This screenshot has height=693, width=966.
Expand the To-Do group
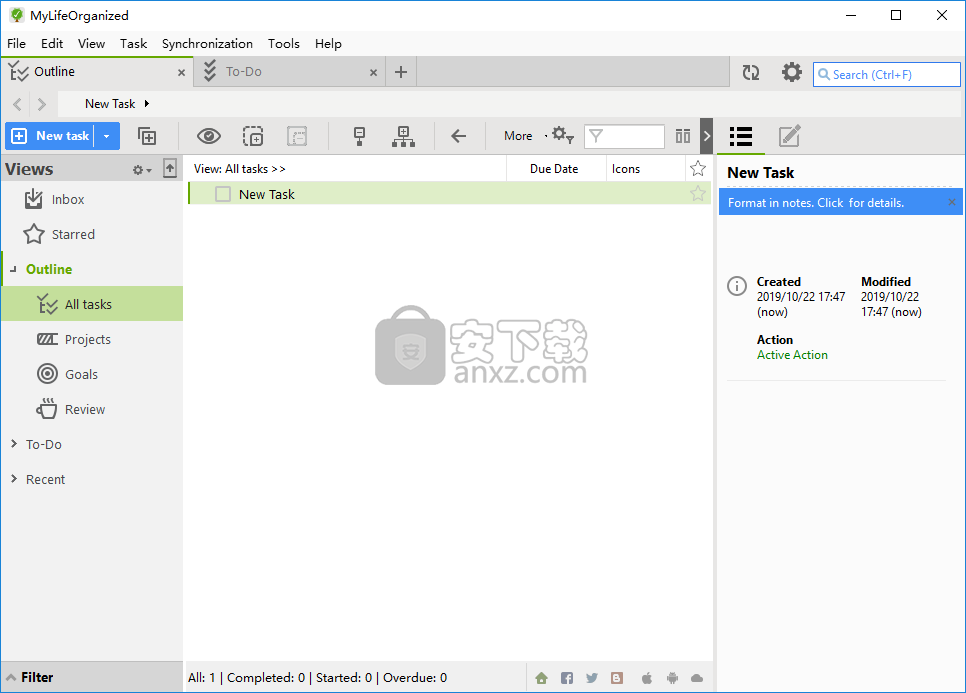(x=14, y=444)
